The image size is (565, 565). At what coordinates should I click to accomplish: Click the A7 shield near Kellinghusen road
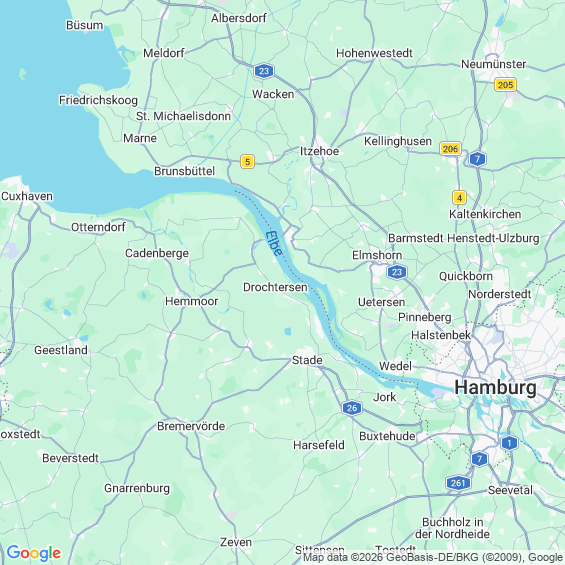[477, 159]
